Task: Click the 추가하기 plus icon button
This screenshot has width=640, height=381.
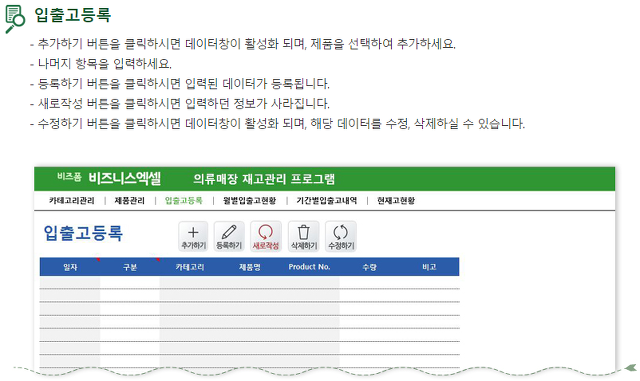Action: point(193,236)
